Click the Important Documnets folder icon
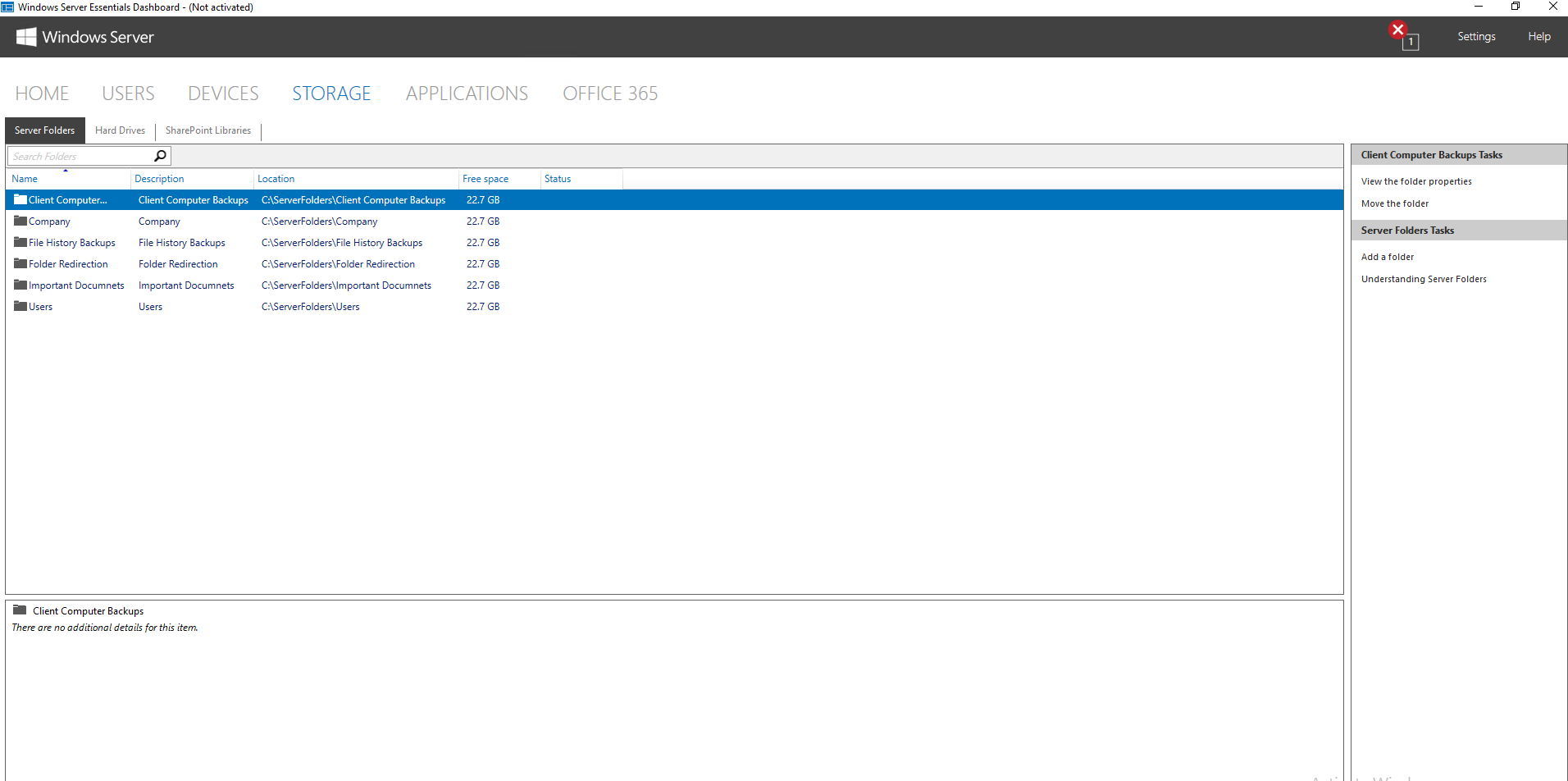Screen dimensions: 1568x781 [x=21, y=285]
